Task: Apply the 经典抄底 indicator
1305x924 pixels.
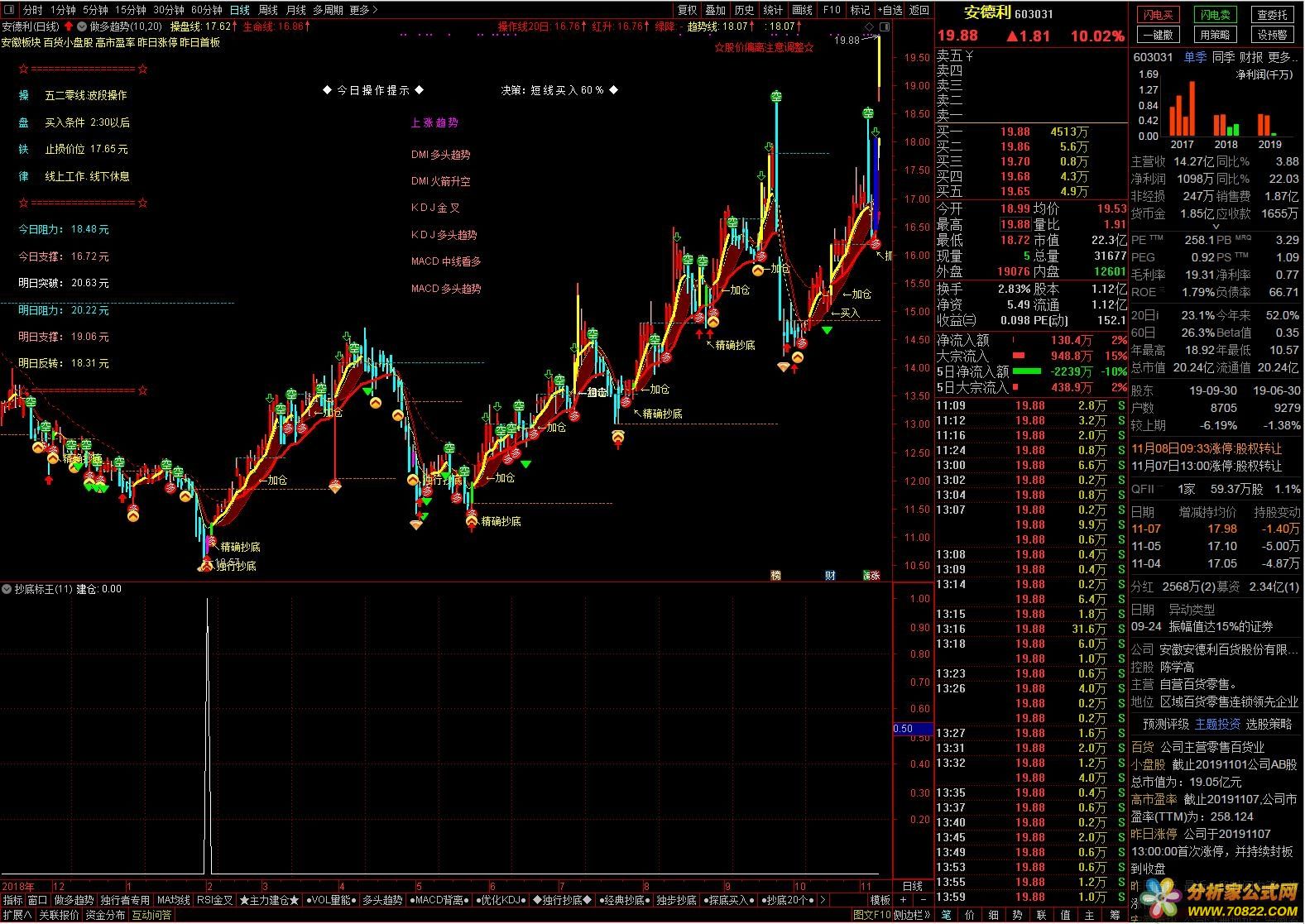Action: coord(624,900)
